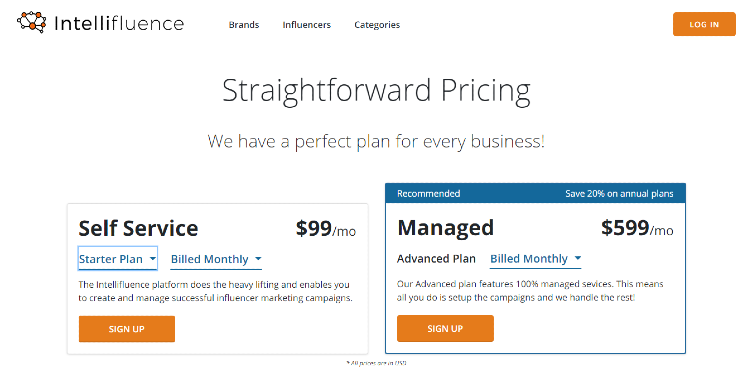Open the Brands menu item
This screenshot has width=750, height=368.
[244, 25]
